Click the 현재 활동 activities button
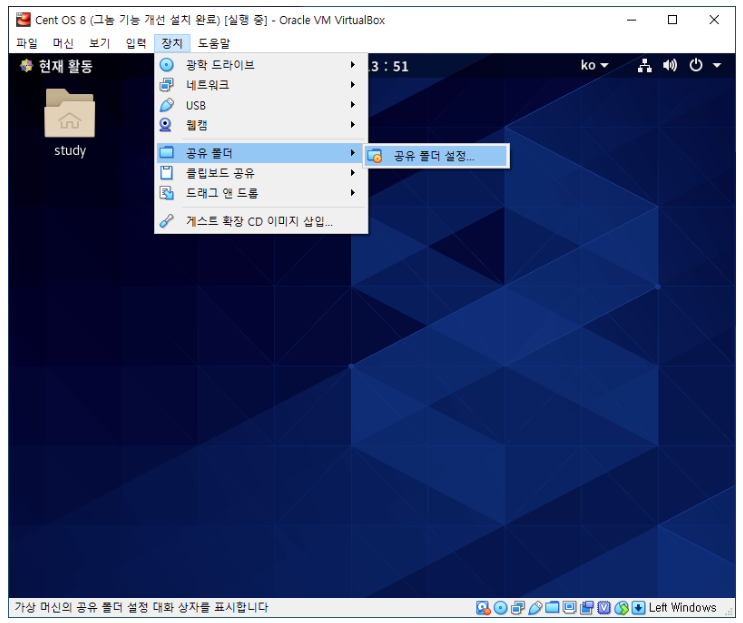 tap(57, 66)
